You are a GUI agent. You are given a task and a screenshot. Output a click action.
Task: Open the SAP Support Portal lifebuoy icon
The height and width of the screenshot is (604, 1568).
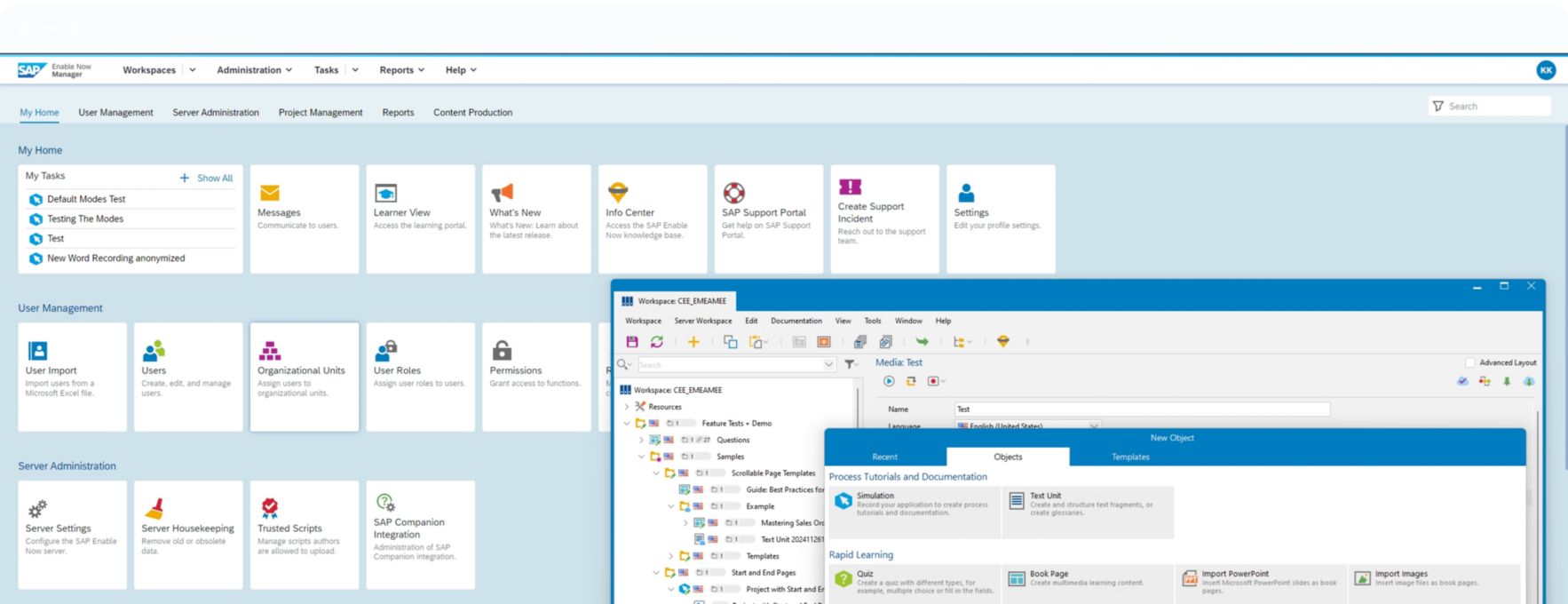click(x=733, y=193)
